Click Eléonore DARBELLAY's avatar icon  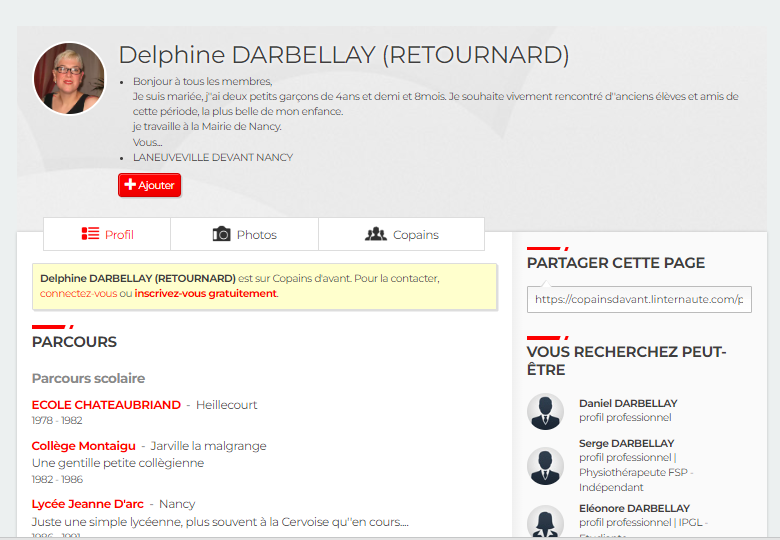pos(545,522)
